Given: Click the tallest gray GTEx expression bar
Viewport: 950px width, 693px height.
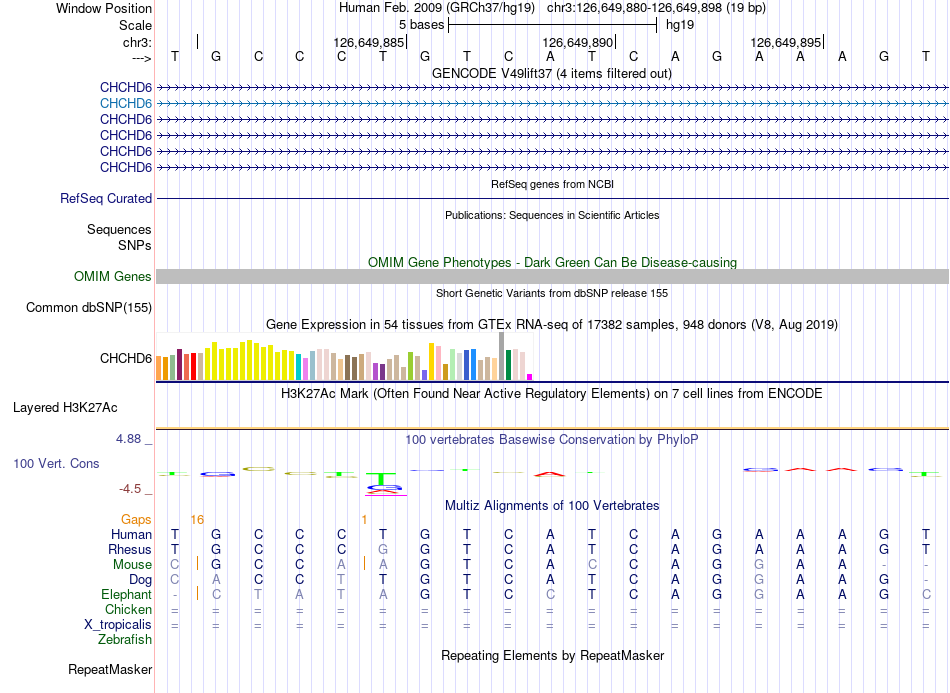Looking at the screenshot, I should click(501, 356).
